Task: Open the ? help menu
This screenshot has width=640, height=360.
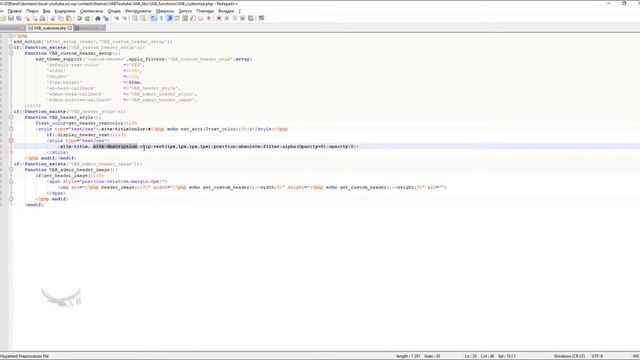Action: point(240,11)
